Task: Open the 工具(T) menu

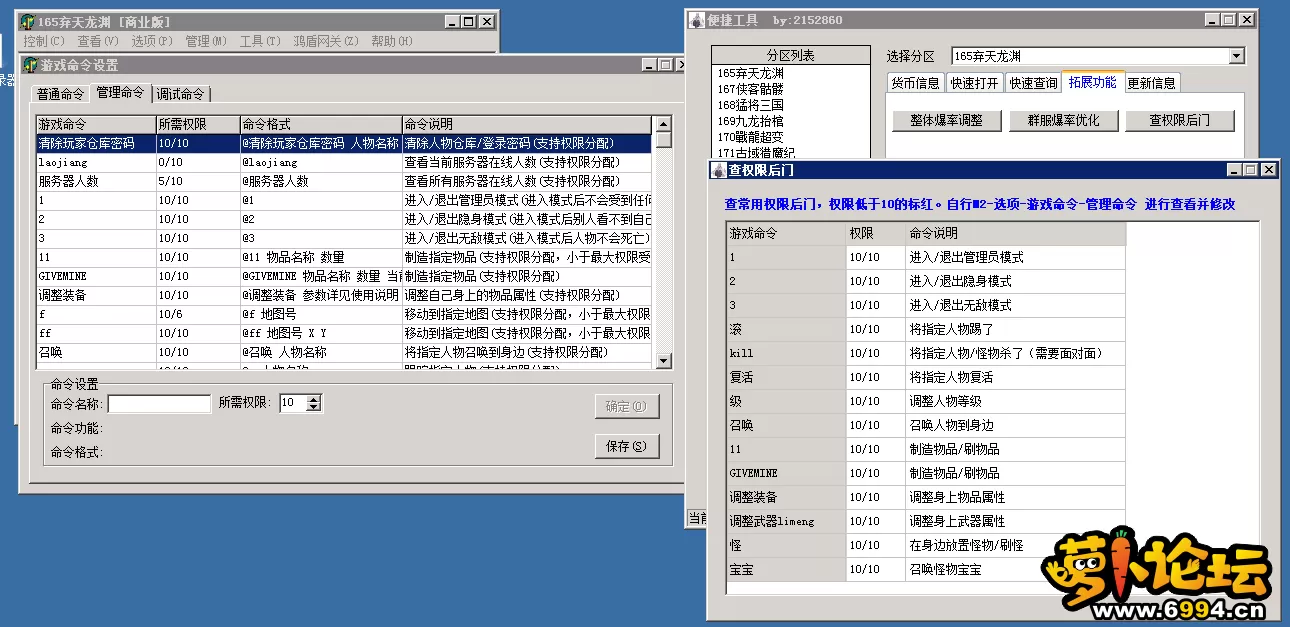Action: tap(259, 41)
